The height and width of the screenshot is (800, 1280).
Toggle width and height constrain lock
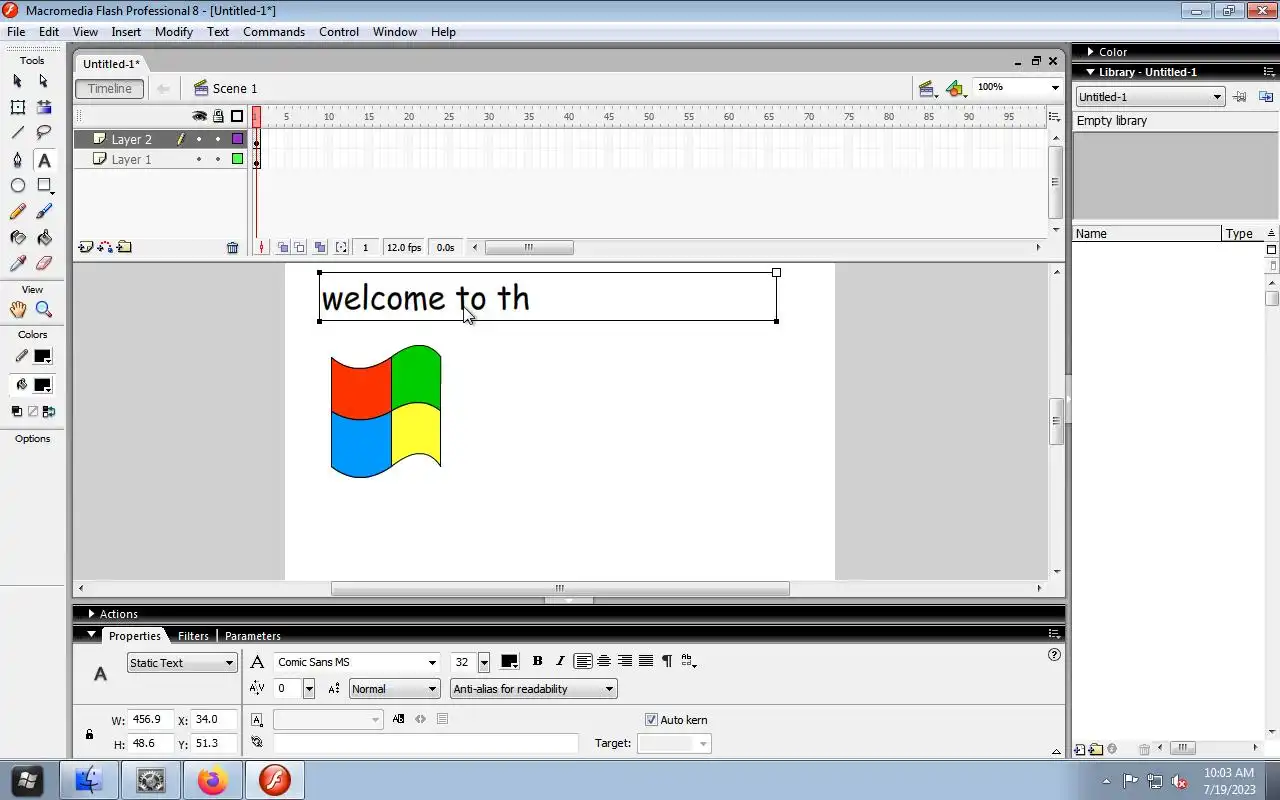89,735
